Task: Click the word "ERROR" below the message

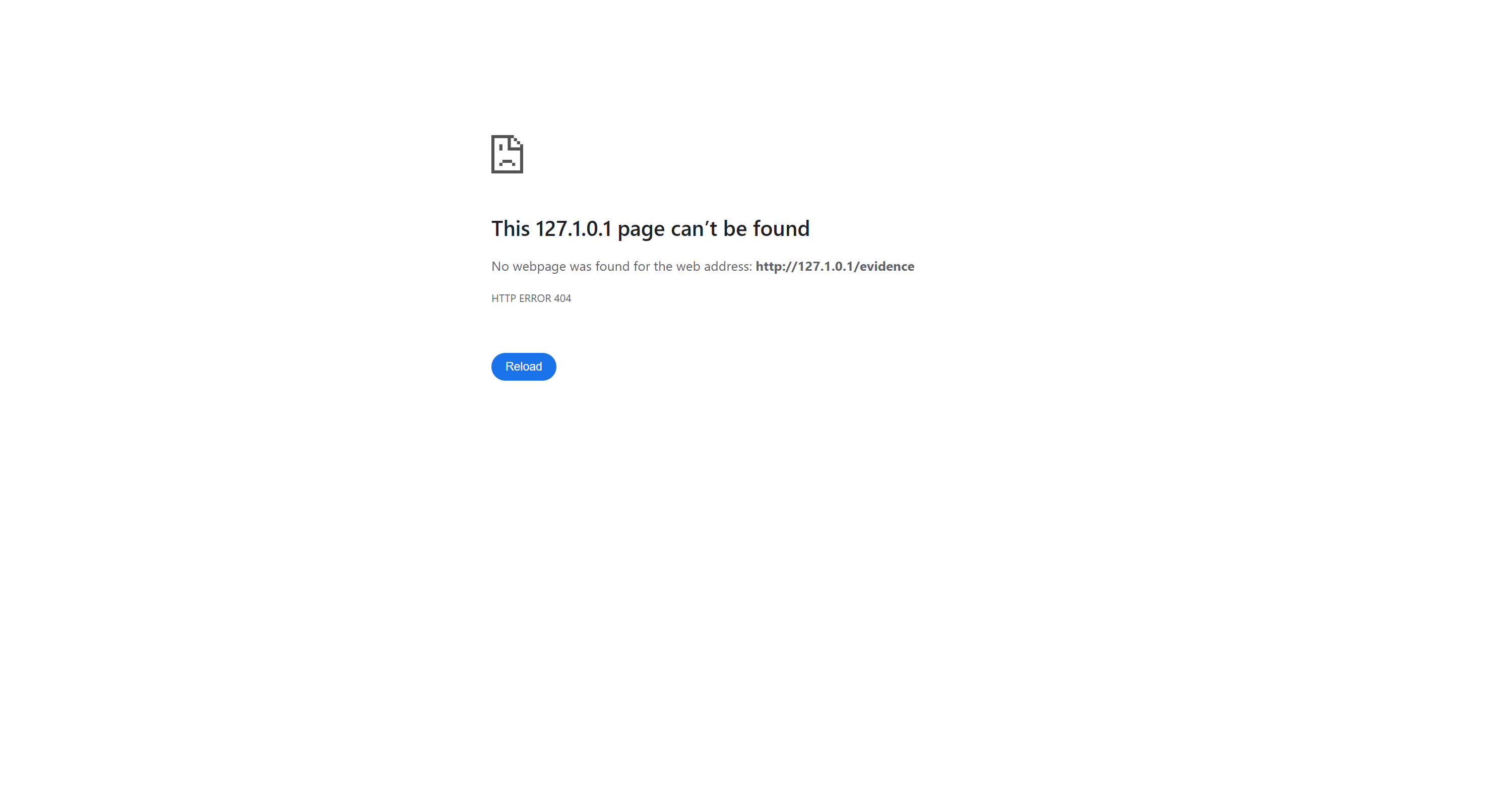Action: tap(535, 298)
